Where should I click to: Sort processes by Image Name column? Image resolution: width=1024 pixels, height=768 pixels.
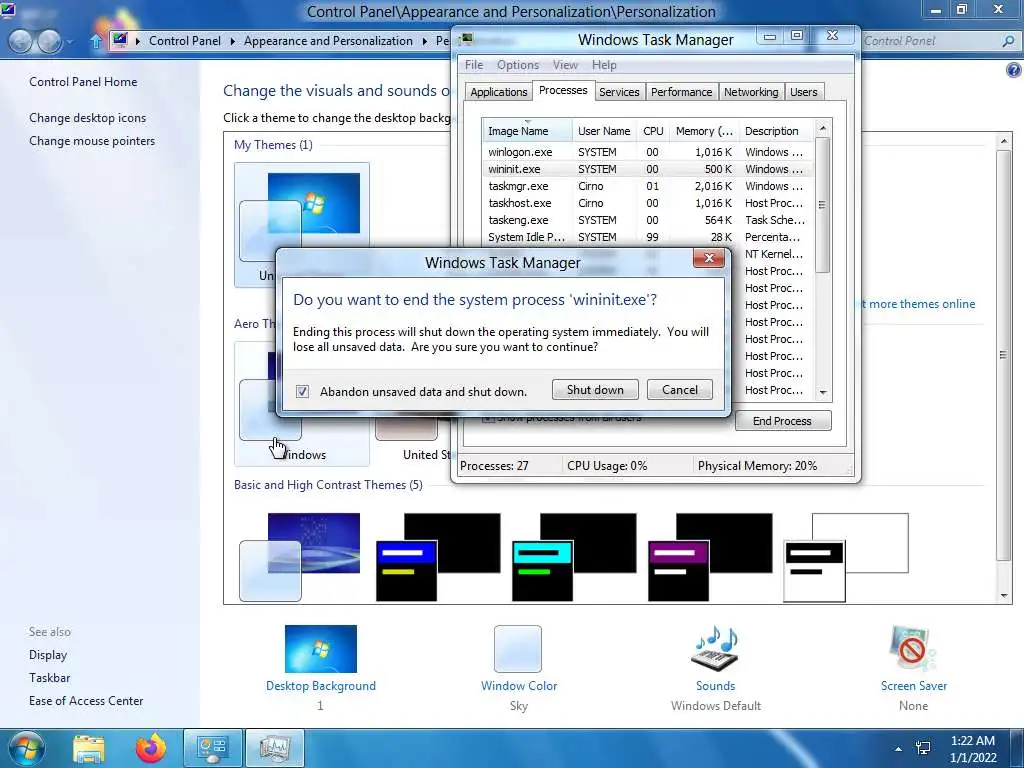coord(527,131)
